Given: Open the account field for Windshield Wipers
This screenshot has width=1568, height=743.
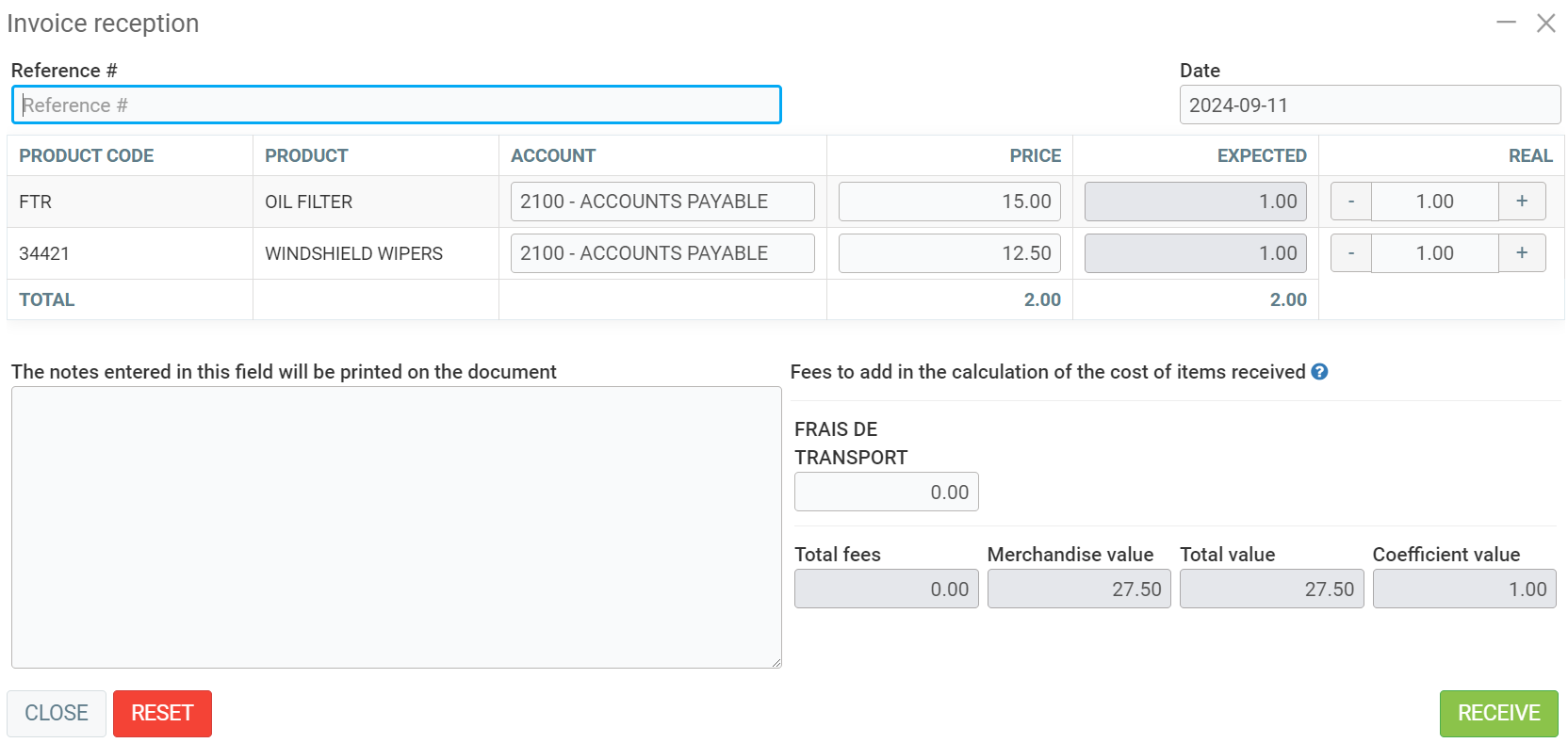Looking at the screenshot, I should click(661, 253).
